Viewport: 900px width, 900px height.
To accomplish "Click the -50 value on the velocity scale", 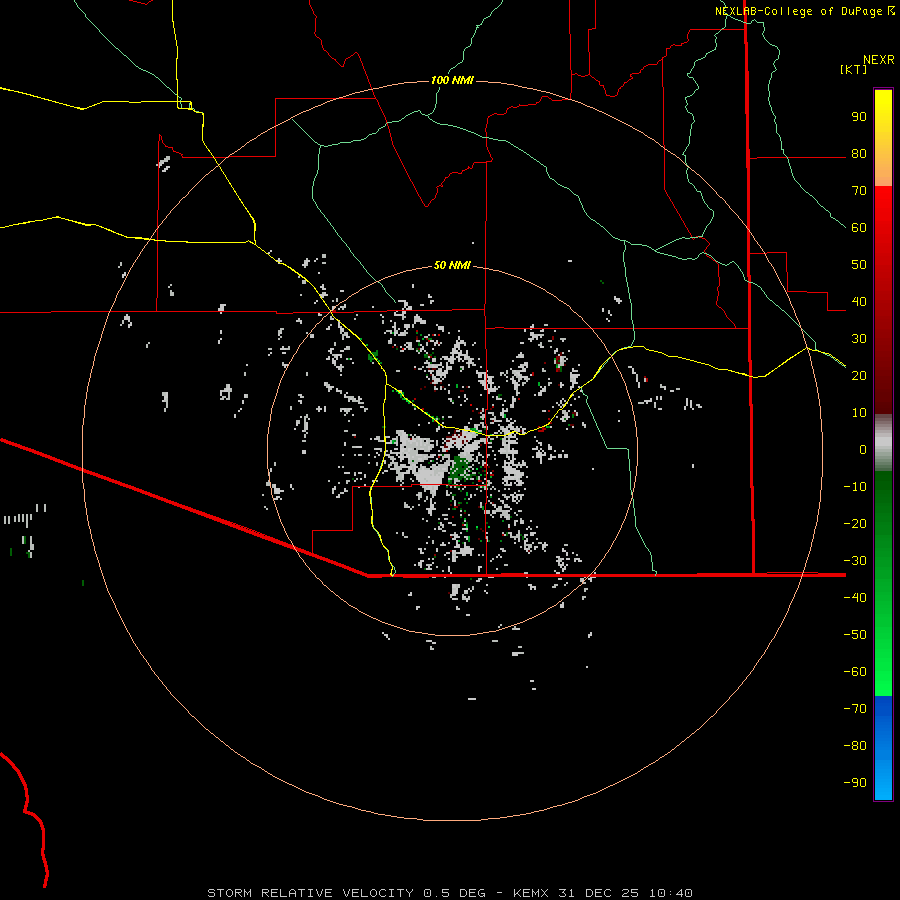I will pyautogui.click(x=855, y=635).
